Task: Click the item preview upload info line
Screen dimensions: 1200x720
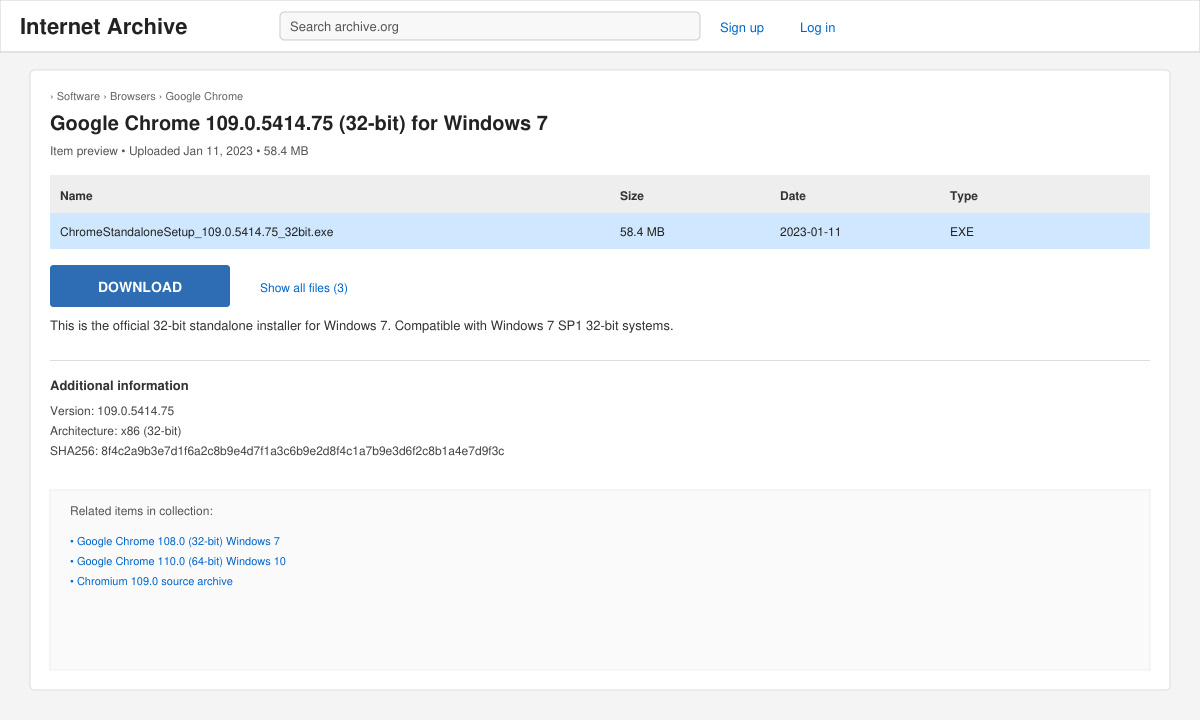Action: pyautogui.click(x=179, y=151)
